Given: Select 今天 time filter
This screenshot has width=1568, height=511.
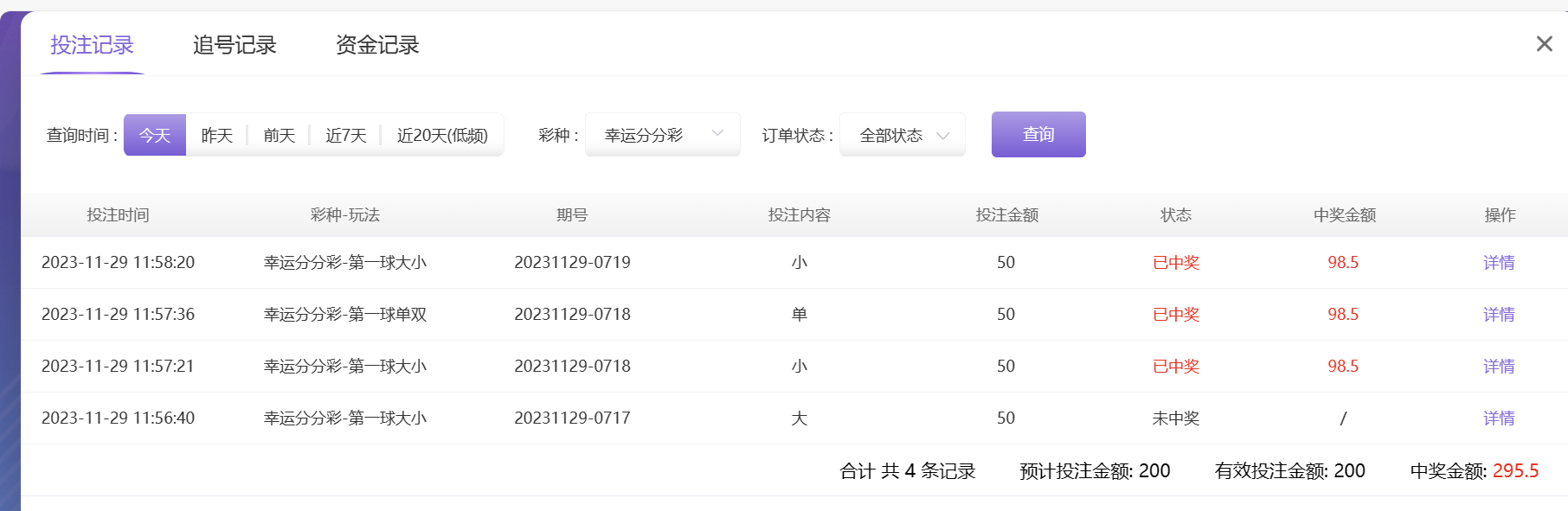Looking at the screenshot, I should point(155,136).
